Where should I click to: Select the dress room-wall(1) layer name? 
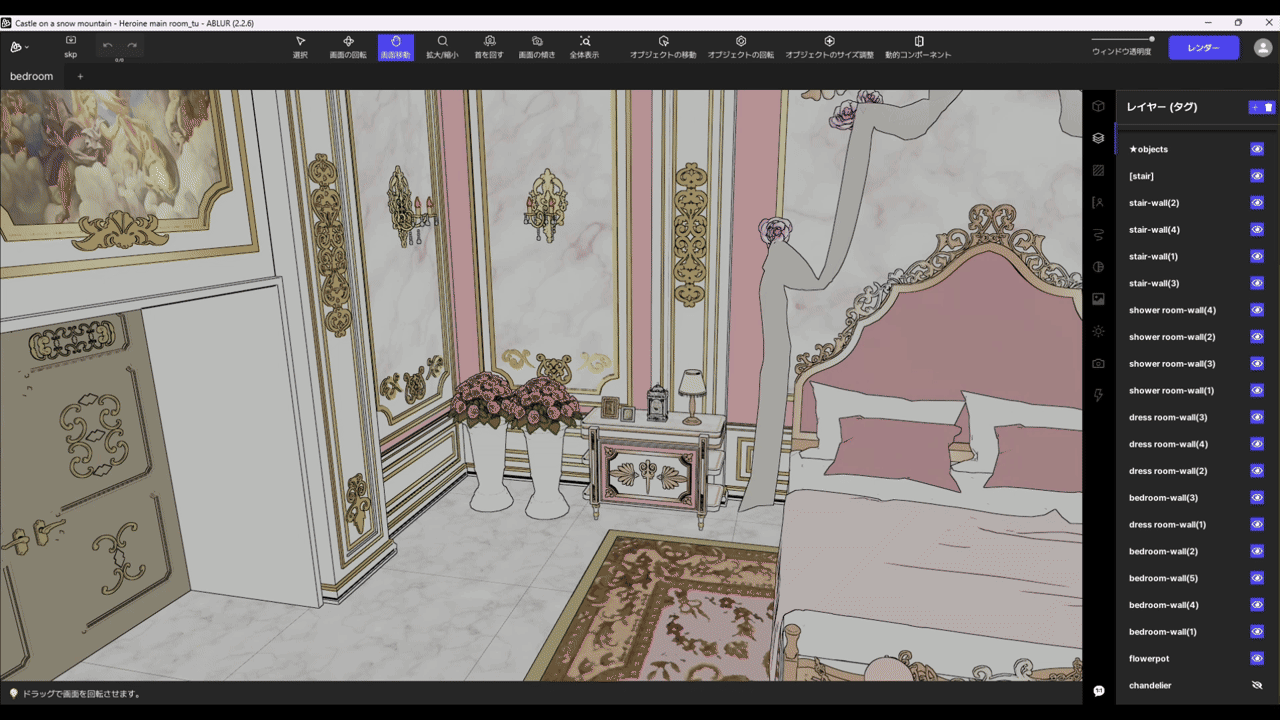pos(1168,525)
